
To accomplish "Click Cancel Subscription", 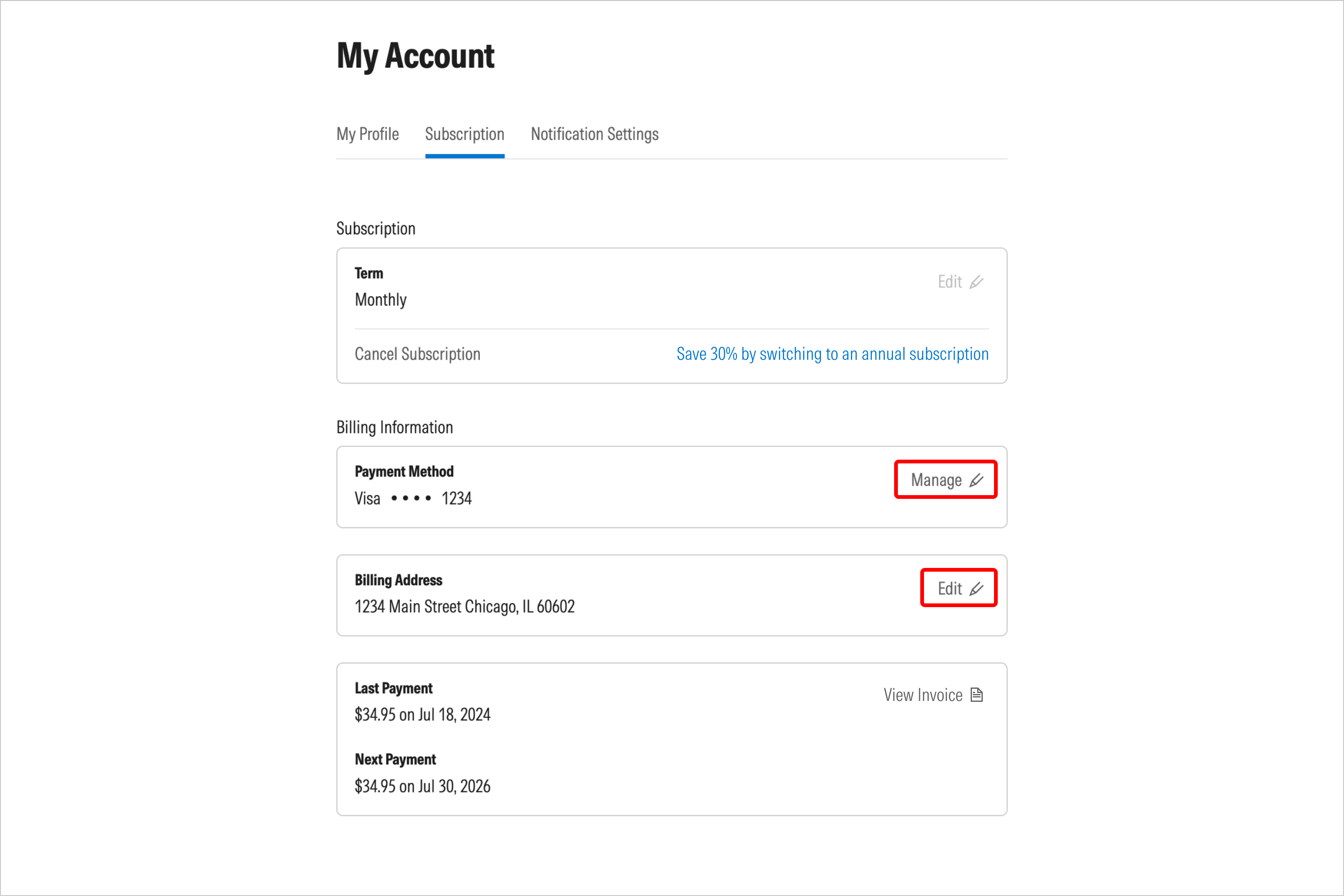I will [x=417, y=354].
